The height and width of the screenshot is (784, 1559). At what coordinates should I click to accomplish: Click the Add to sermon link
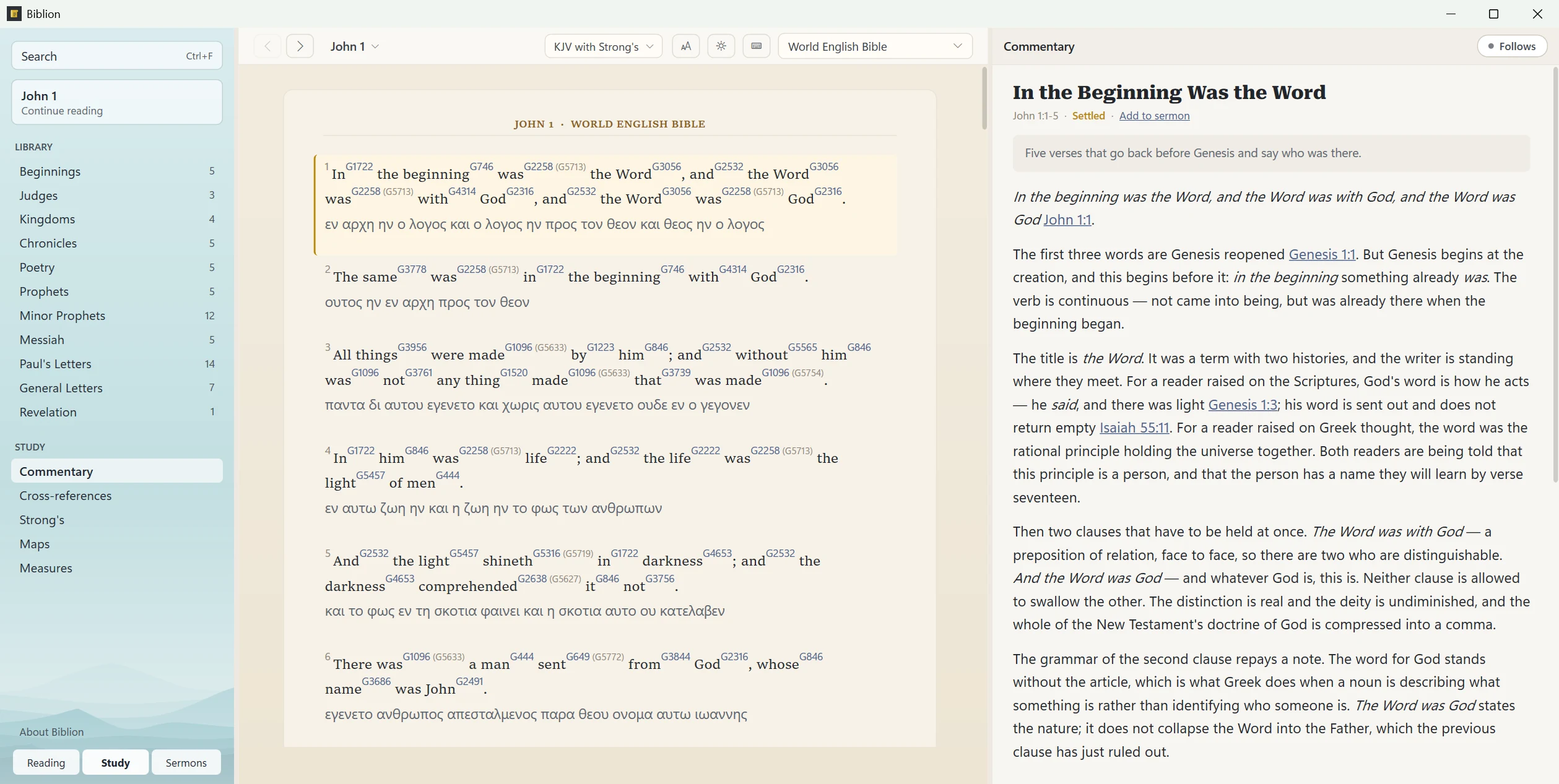tap(1154, 116)
